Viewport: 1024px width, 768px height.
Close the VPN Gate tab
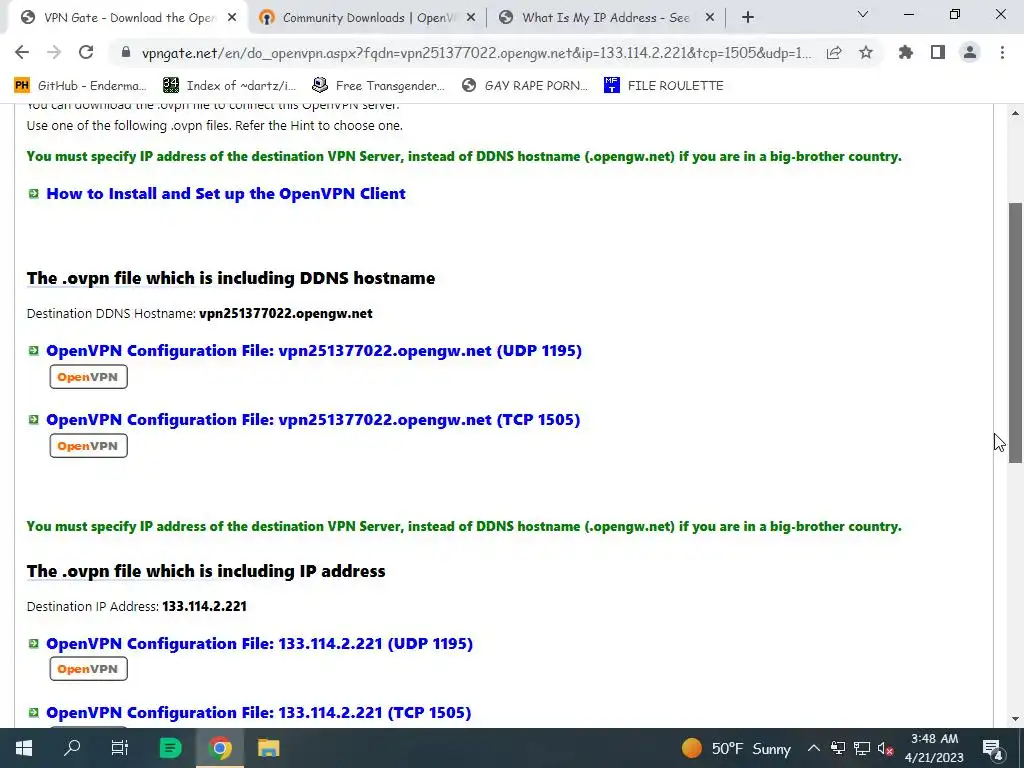(232, 18)
